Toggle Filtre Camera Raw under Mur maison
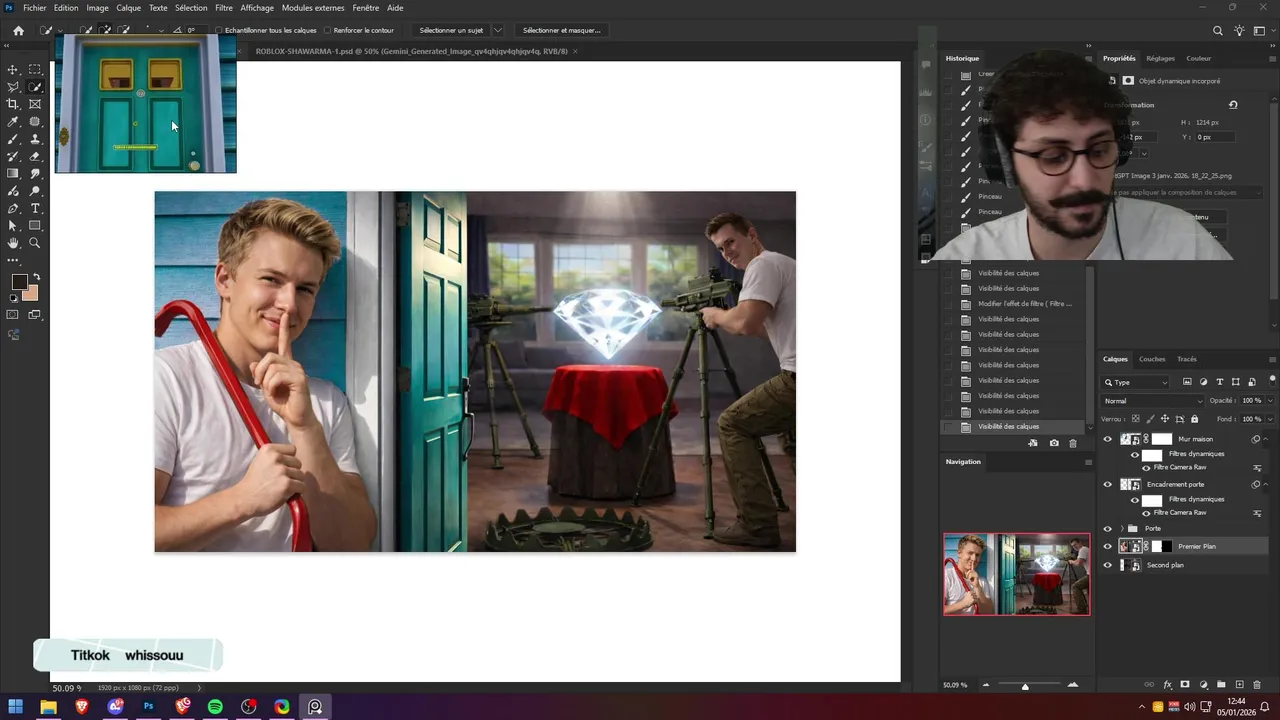The image size is (1280, 720). click(x=1146, y=467)
